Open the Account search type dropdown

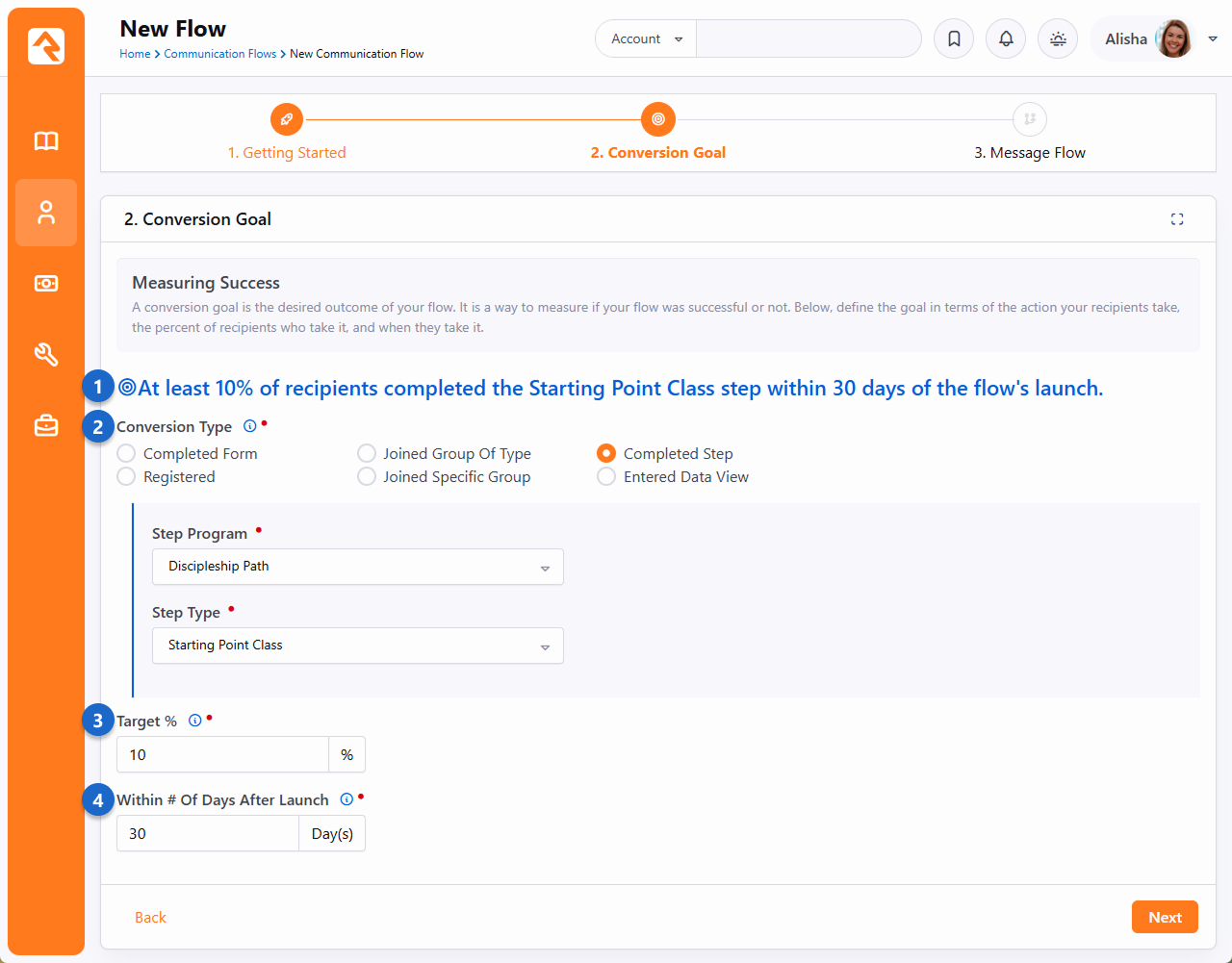click(646, 39)
